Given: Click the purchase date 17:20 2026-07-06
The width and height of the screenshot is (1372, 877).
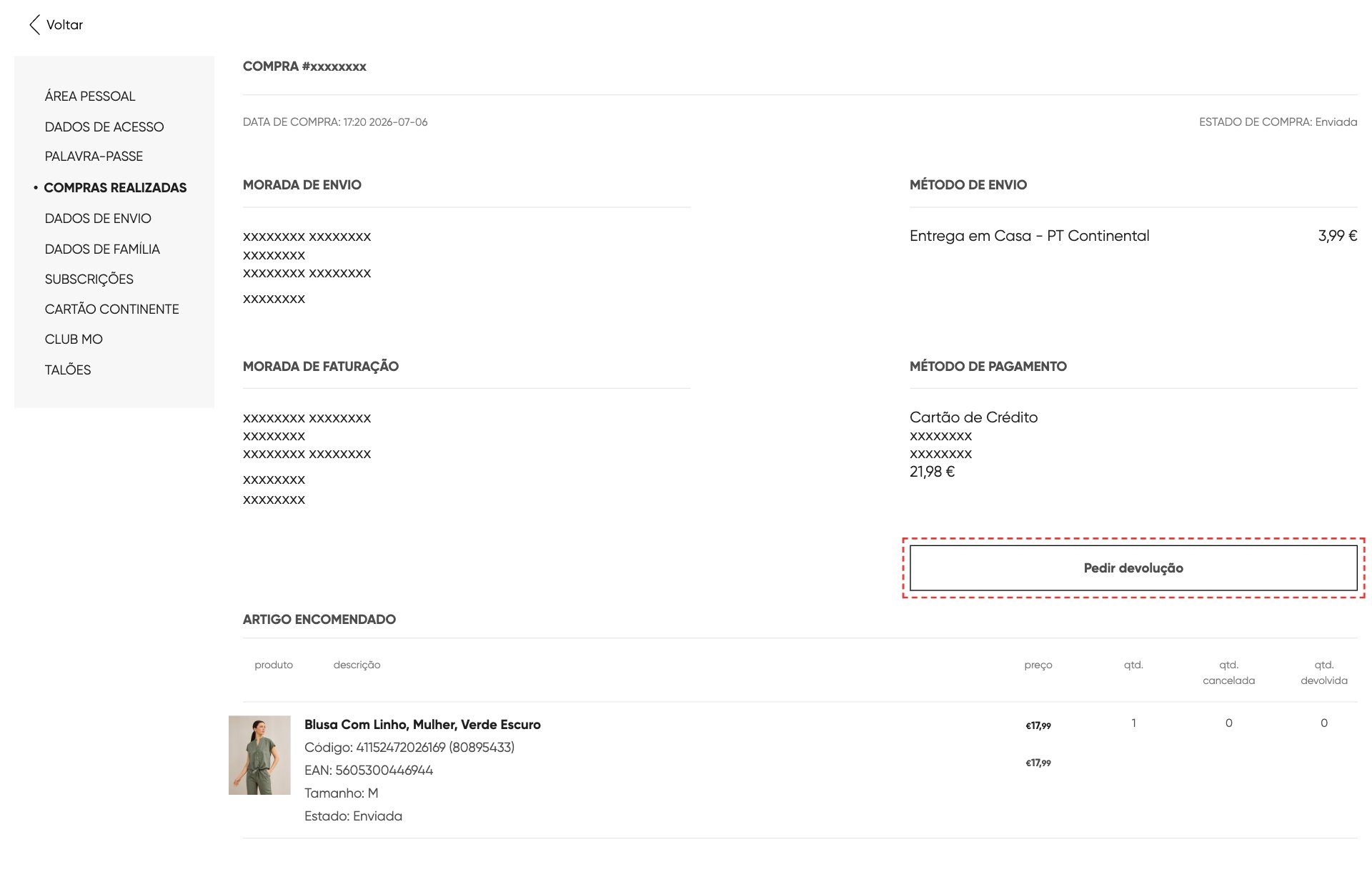Looking at the screenshot, I should (385, 122).
